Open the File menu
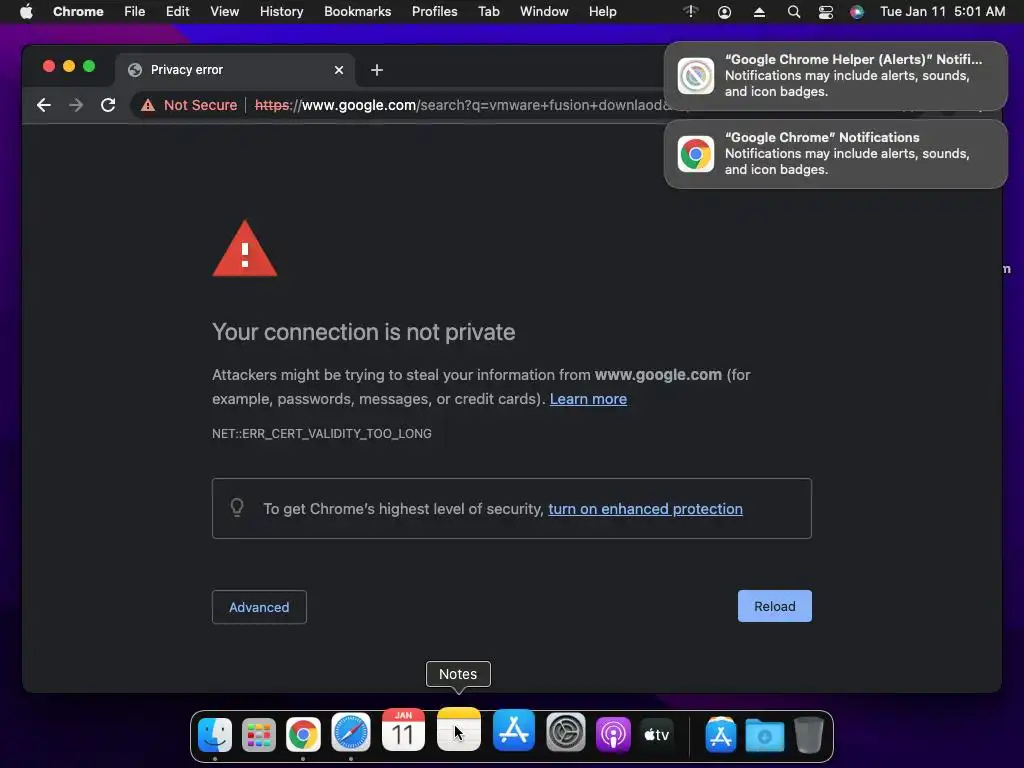 coord(135,12)
